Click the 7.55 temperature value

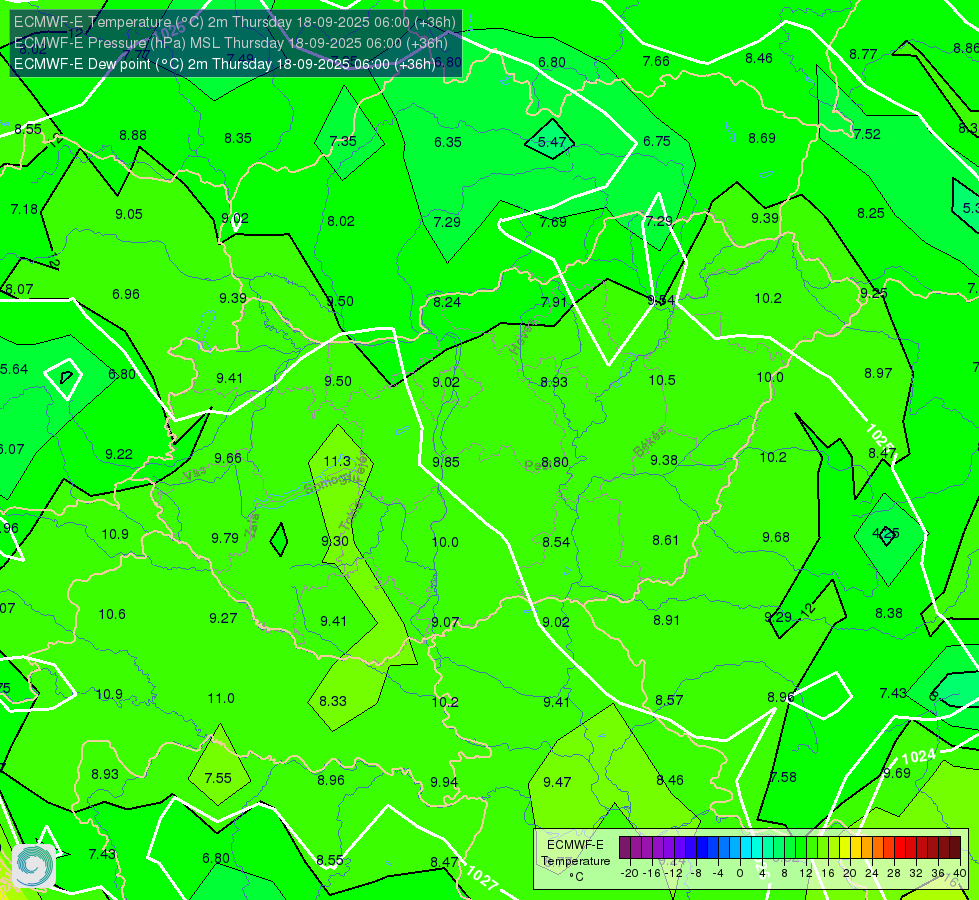coord(218,778)
